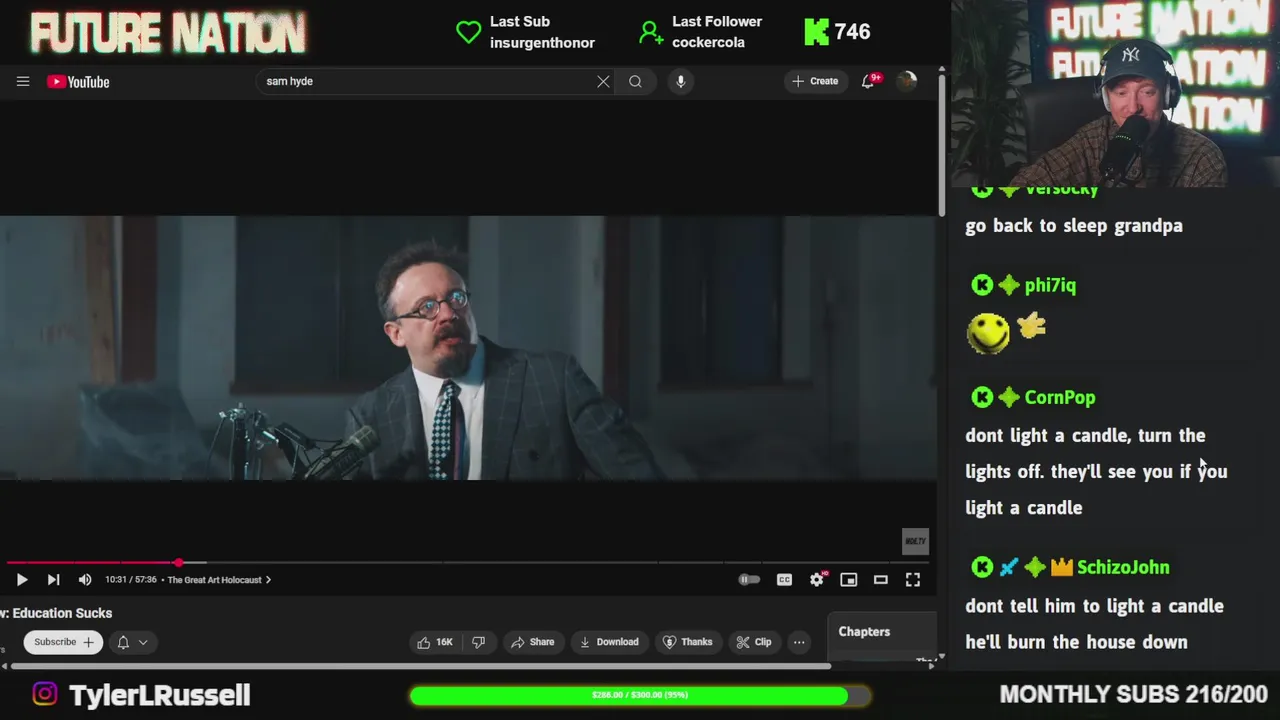Open video settings gear
This screenshot has width=1280, height=720.
817,580
